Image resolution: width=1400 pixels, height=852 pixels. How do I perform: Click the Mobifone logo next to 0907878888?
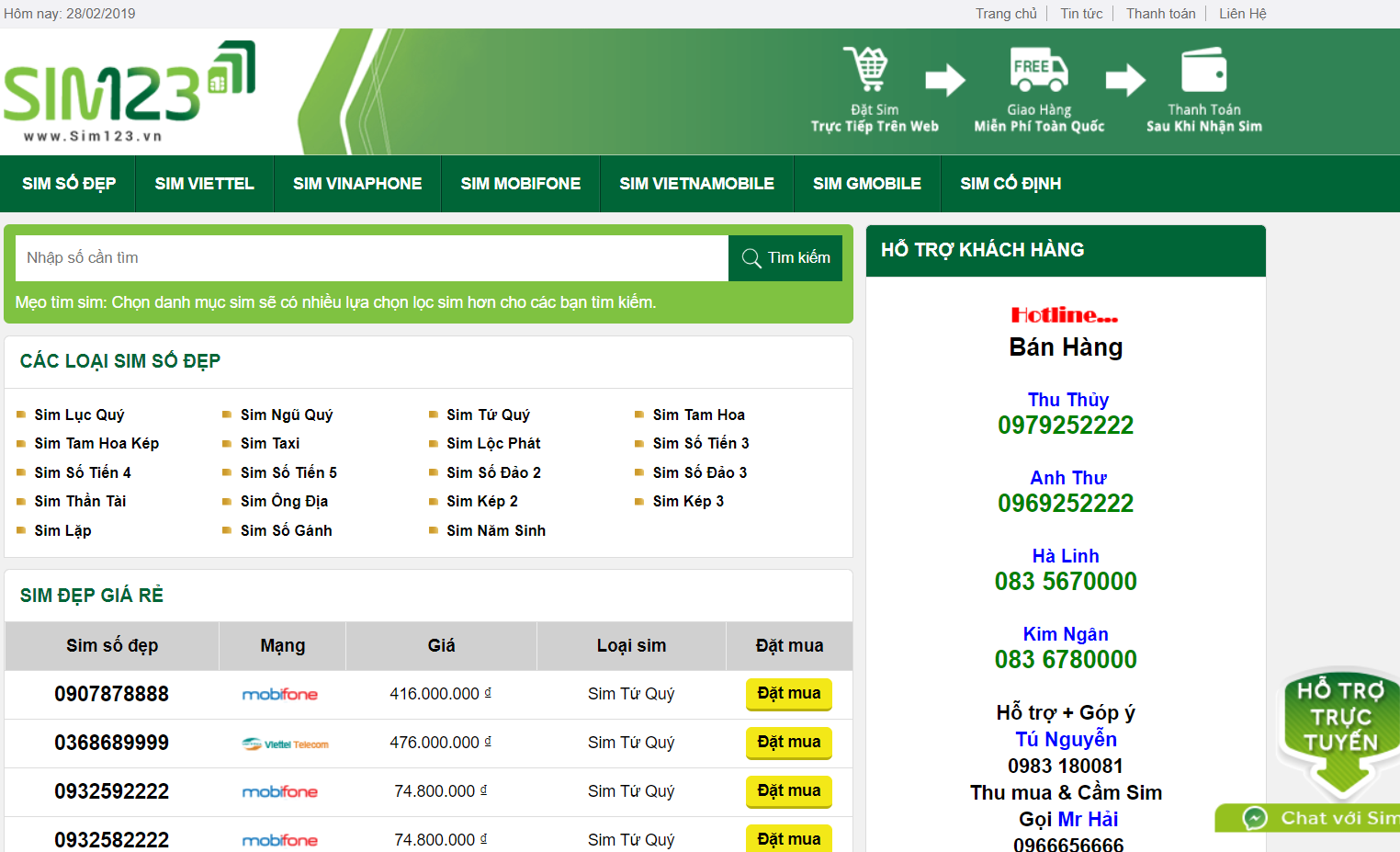click(280, 694)
